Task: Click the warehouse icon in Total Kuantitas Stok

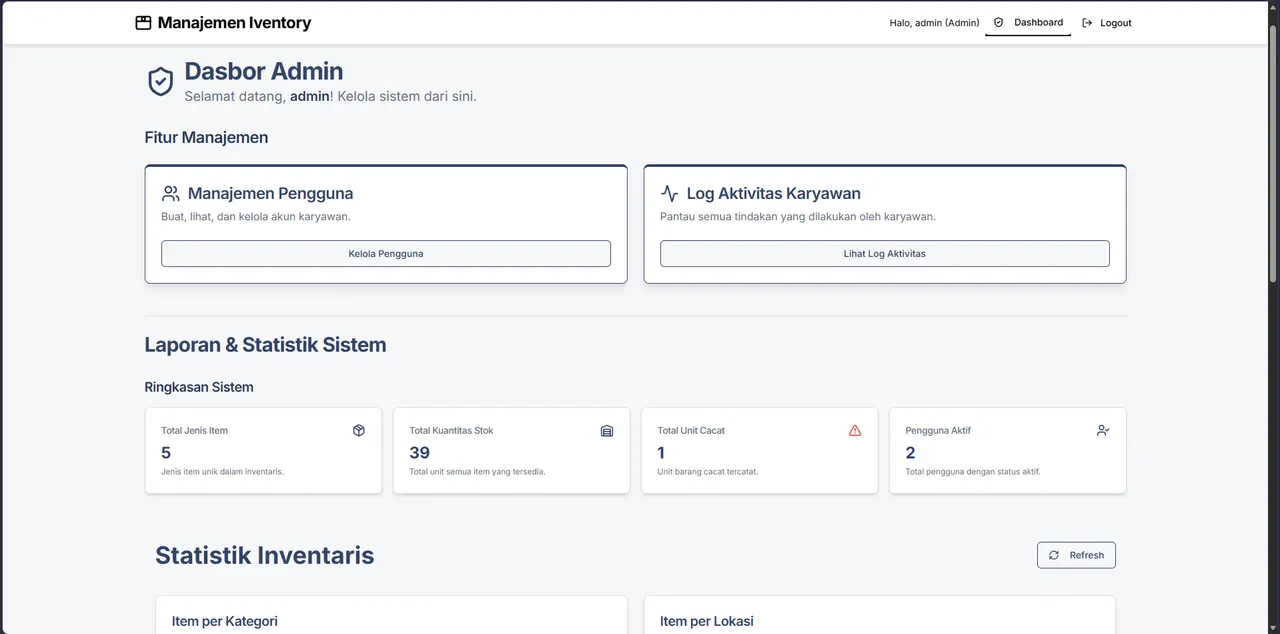Action: [x=607, y=430]
